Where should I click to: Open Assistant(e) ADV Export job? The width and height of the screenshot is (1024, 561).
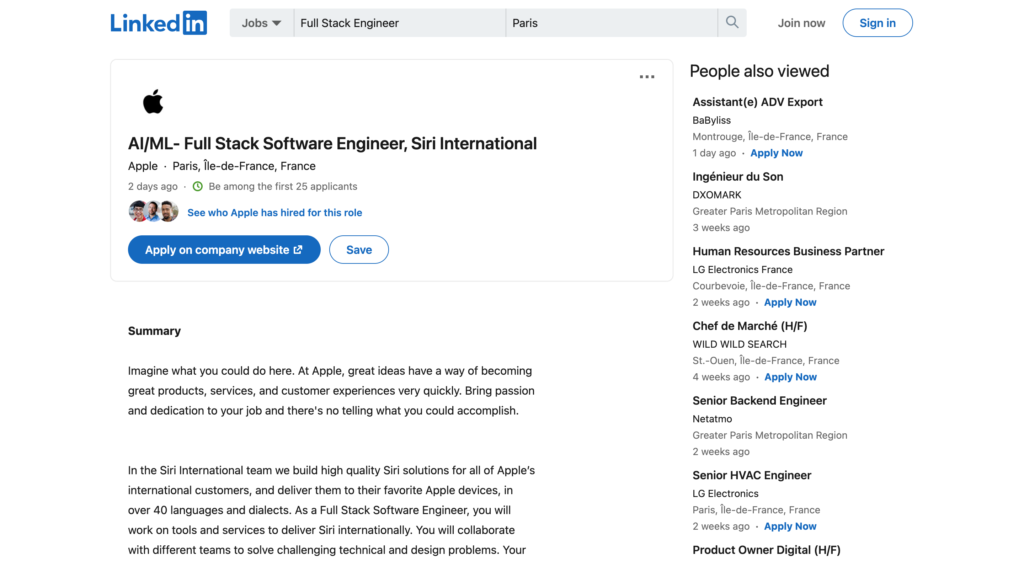(x=757, y=102)
